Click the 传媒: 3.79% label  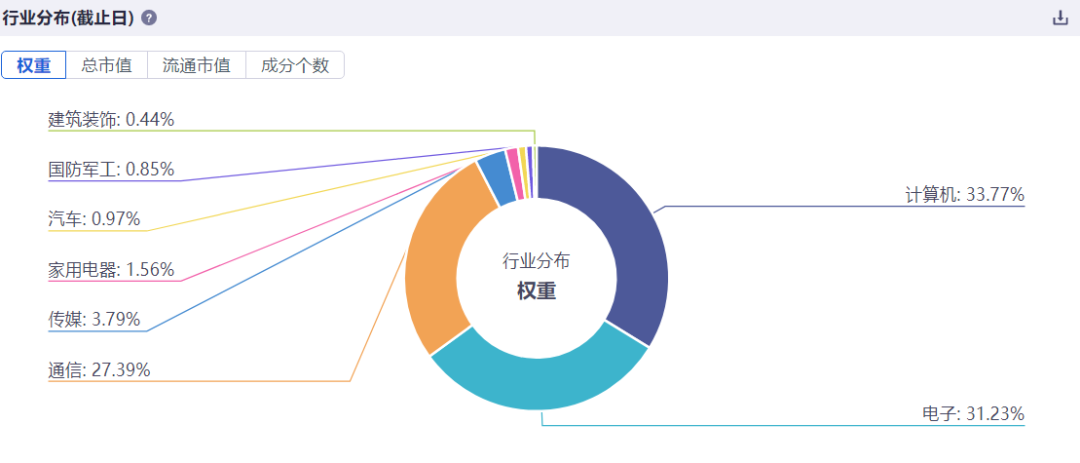point(94,320)
